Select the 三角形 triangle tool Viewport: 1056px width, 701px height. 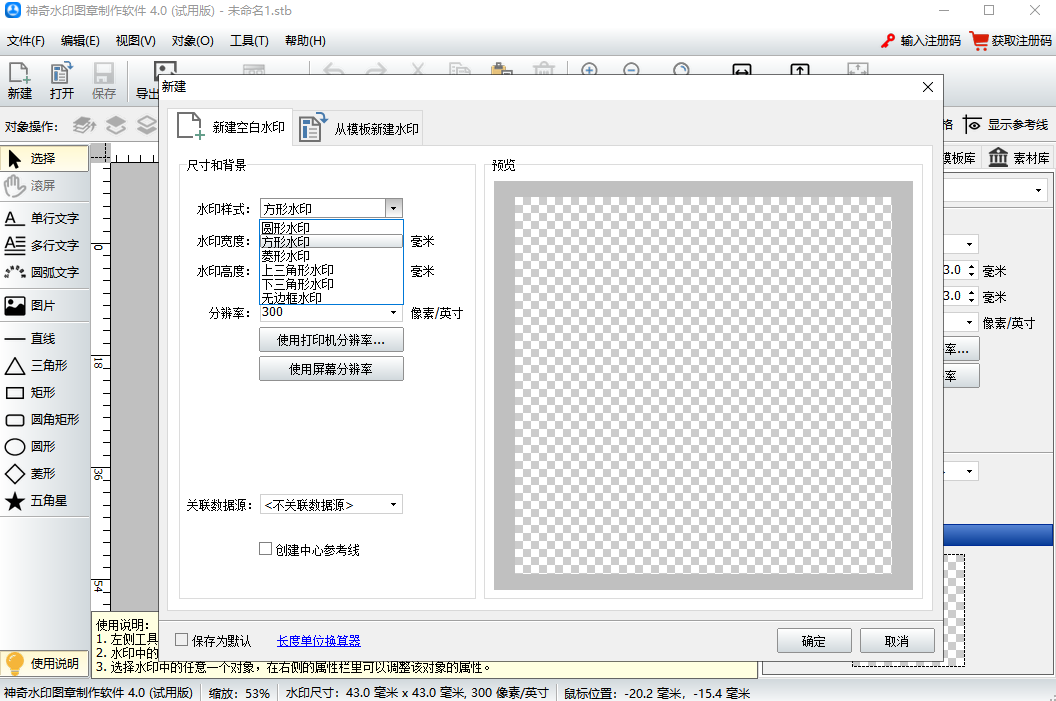pyautogui.click(x=44, y=365)
